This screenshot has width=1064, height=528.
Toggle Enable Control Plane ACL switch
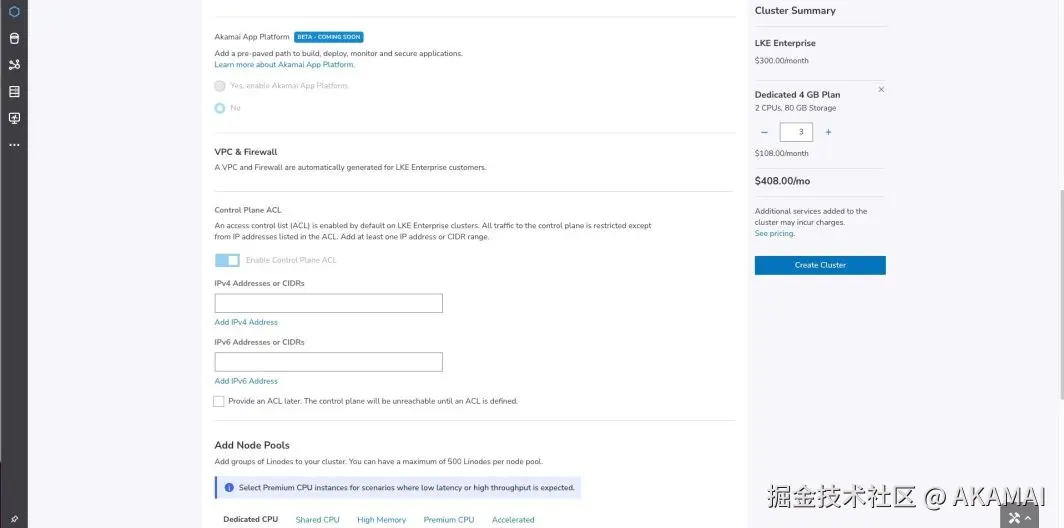[227, 260]
